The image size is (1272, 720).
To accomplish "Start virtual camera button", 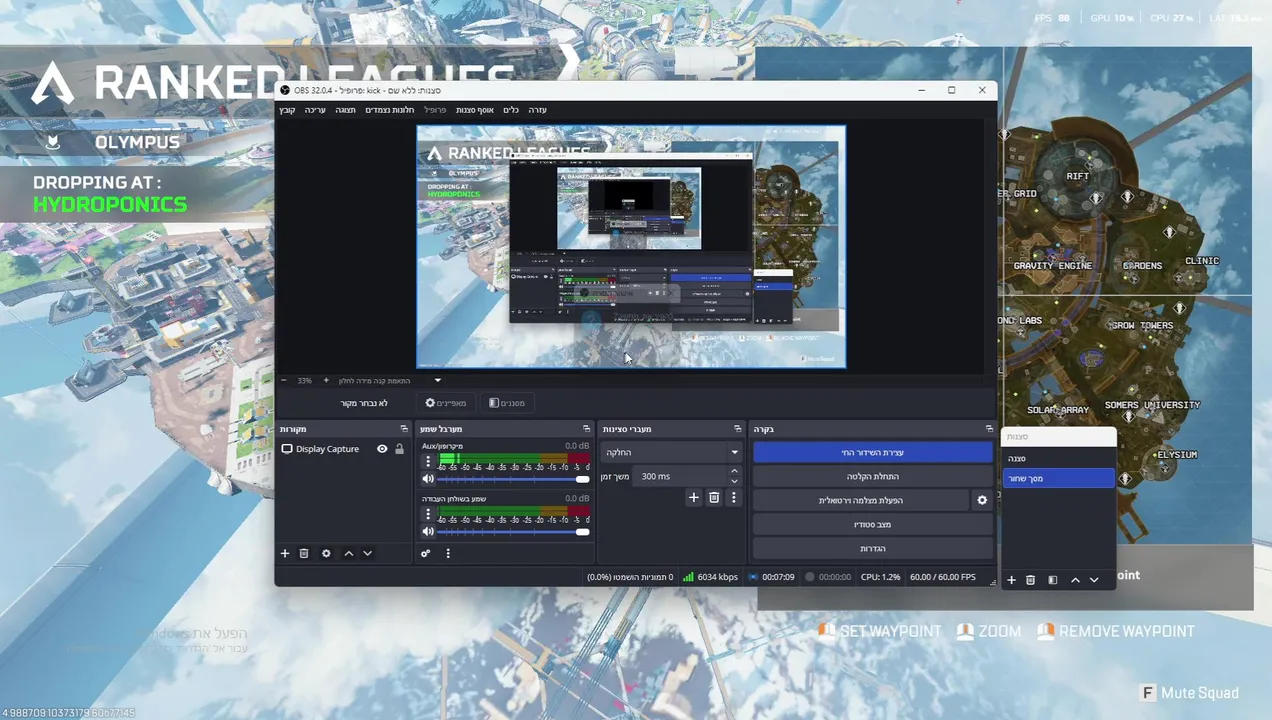I will 860,500.
